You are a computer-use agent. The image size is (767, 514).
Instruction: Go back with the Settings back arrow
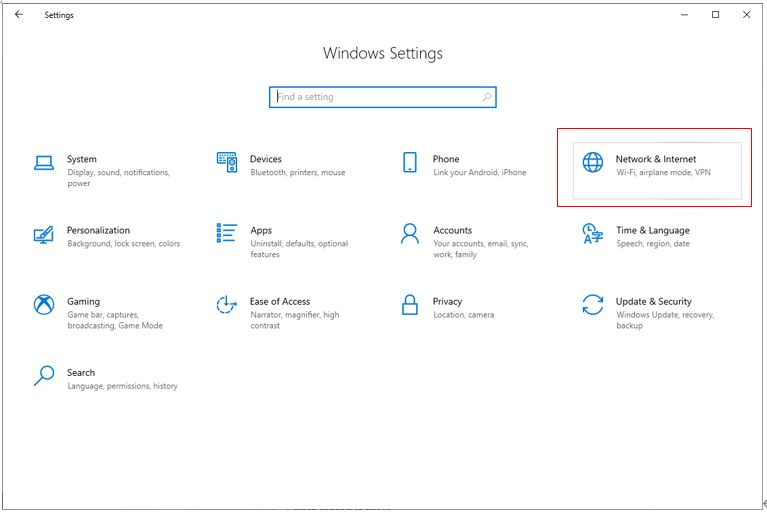[x=19, y=15]
